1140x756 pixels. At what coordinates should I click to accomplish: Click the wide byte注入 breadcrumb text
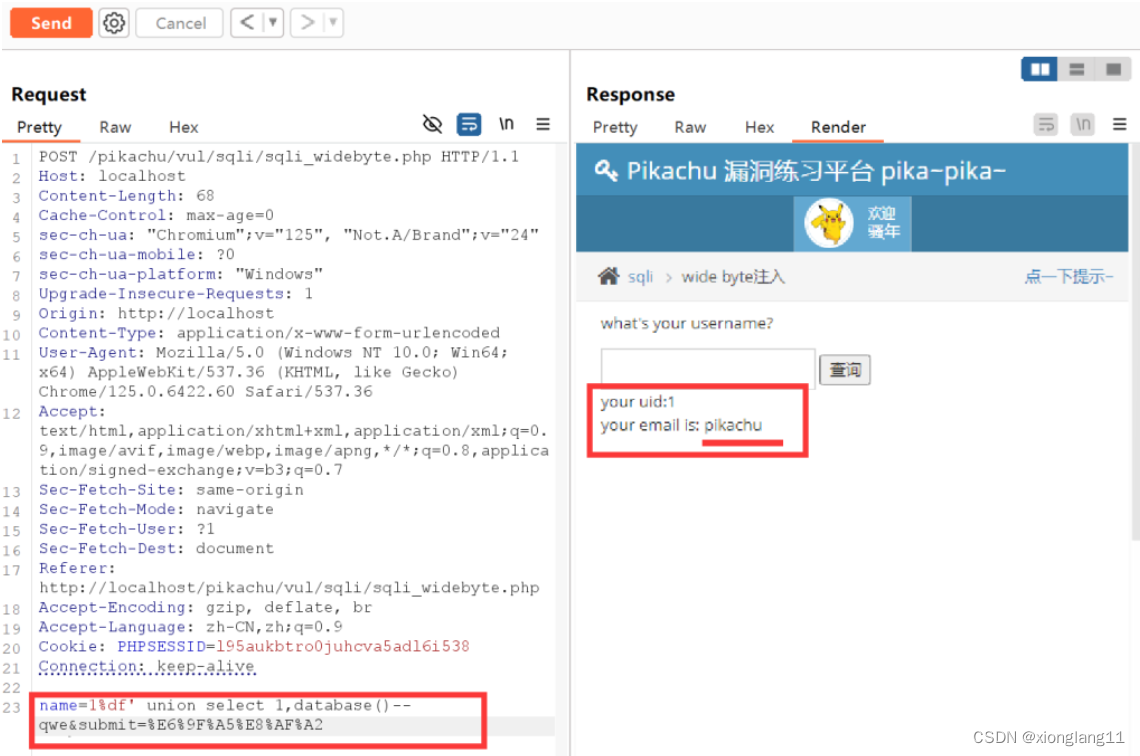point(733,277)
